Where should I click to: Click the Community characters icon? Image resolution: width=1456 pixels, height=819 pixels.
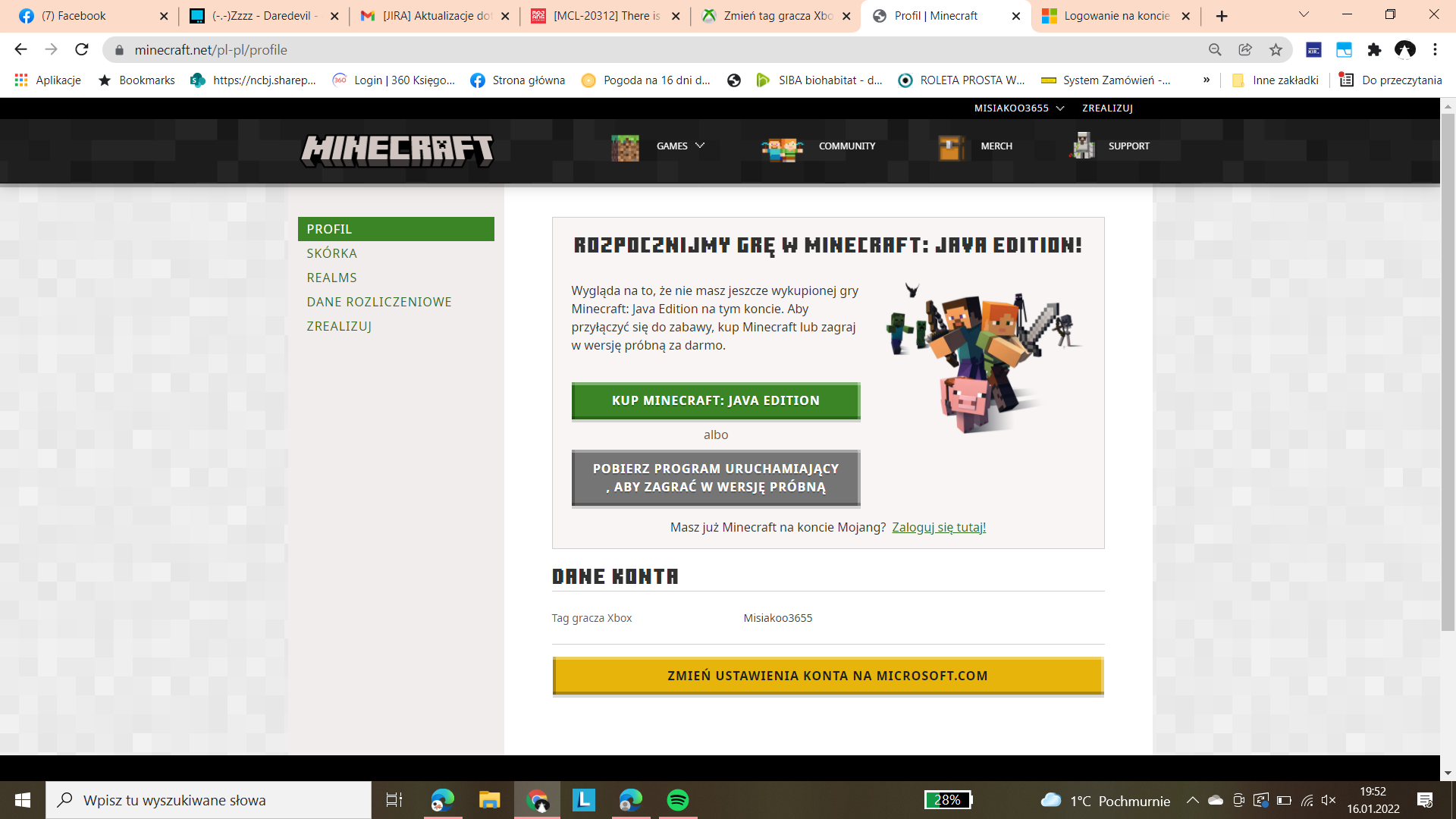[x=782, y=149]
